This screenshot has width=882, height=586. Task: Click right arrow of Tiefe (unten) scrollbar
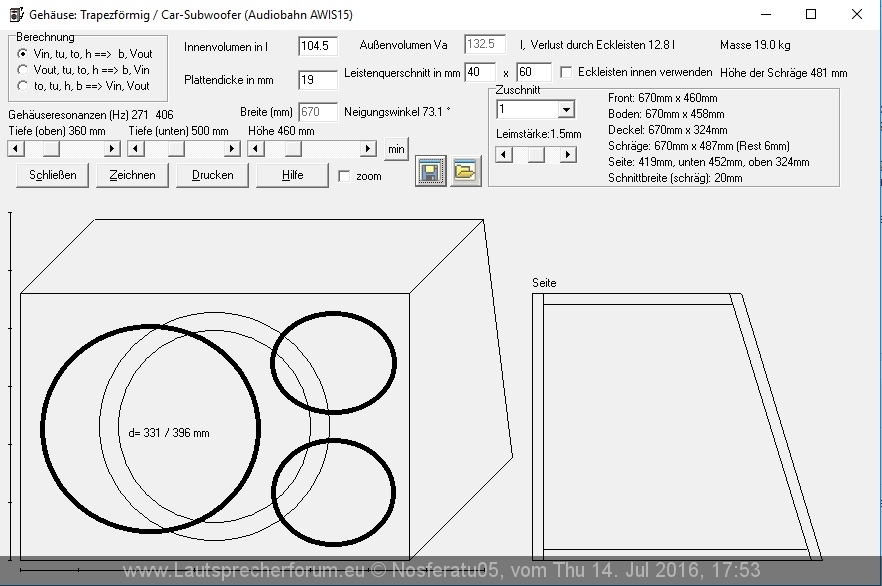(x=232, y=149)
